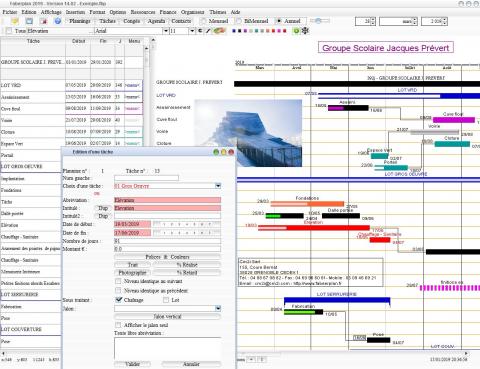Image resolution: width=480 pixels, height=369 pixels.
Task: Open the Finance menu
Action: (168, 12)
